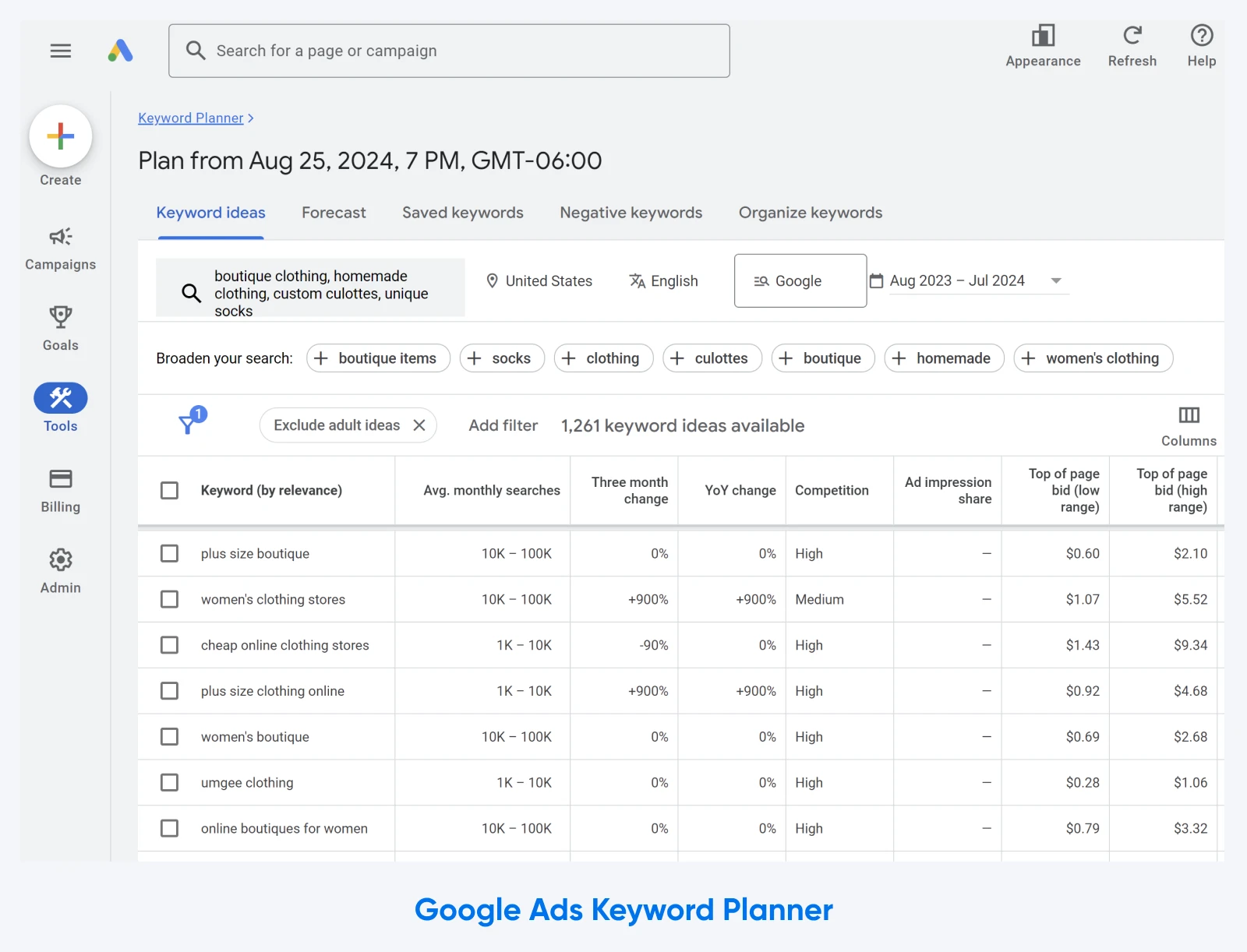Click the Keyword Planner breadcrumb link
This screenshot has width=1247, height=952.
click(191, 118)
